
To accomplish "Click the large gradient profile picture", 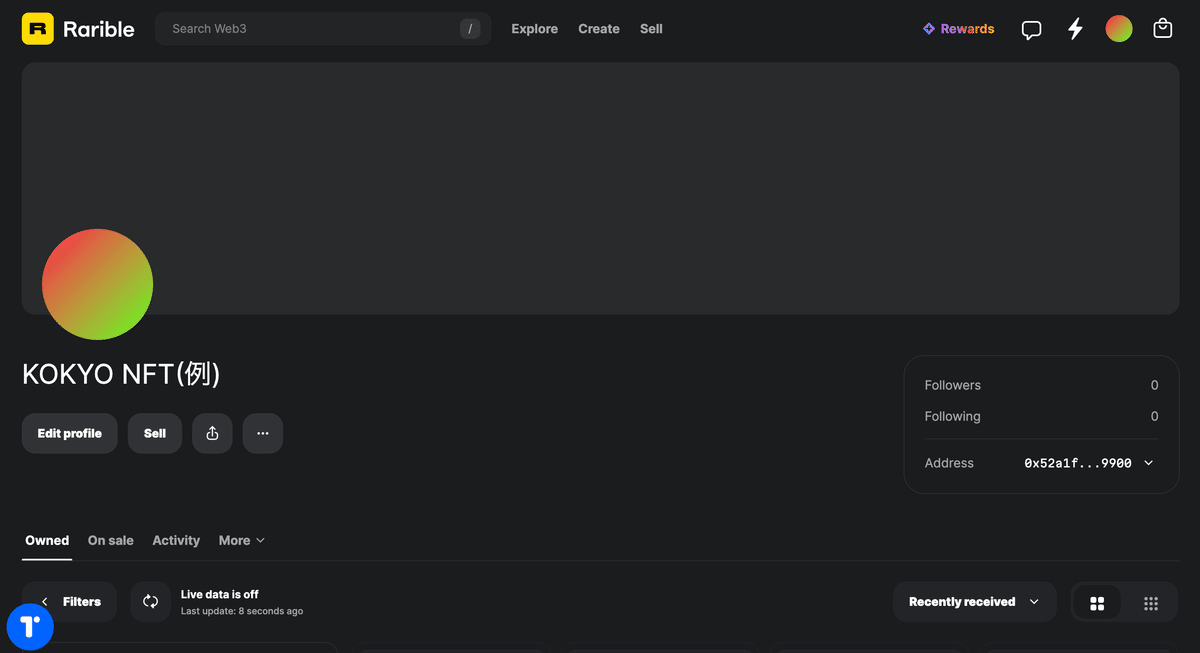I will (97, 284).
